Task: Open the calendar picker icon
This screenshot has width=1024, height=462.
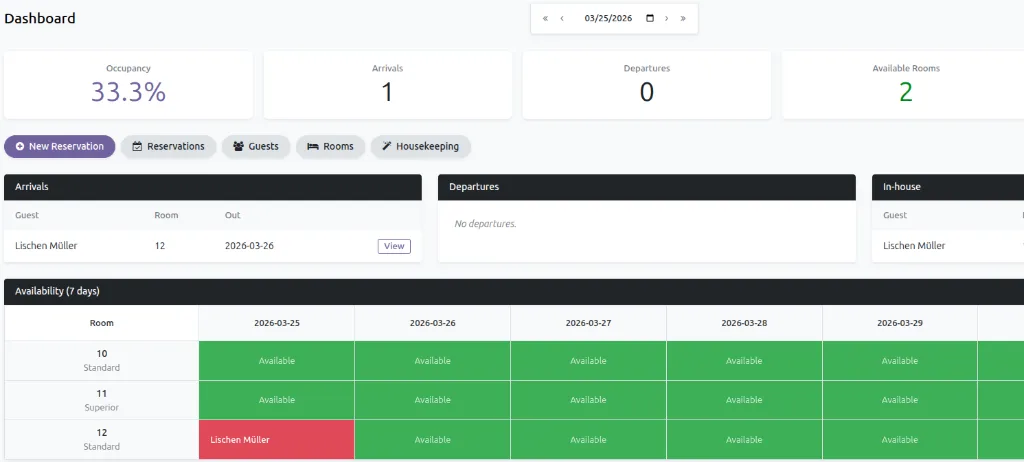Action: [x=650, y=18]
